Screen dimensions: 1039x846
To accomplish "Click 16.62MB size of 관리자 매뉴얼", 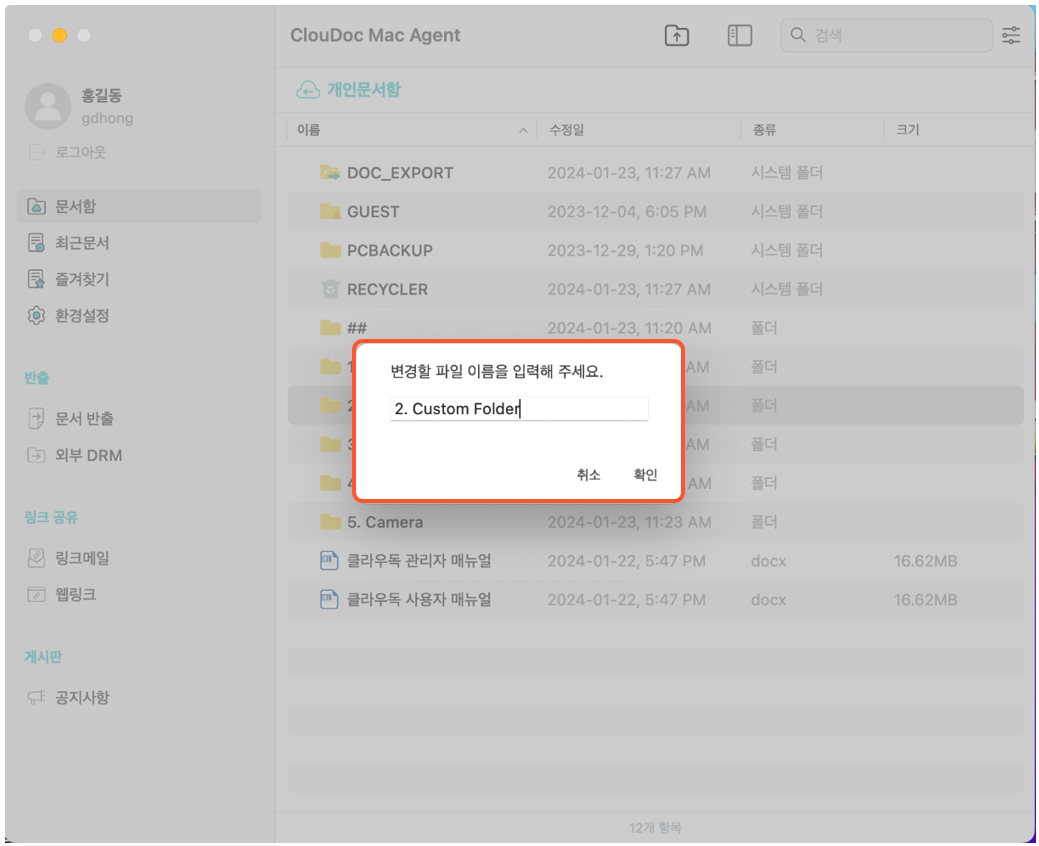I will [925, 561].
